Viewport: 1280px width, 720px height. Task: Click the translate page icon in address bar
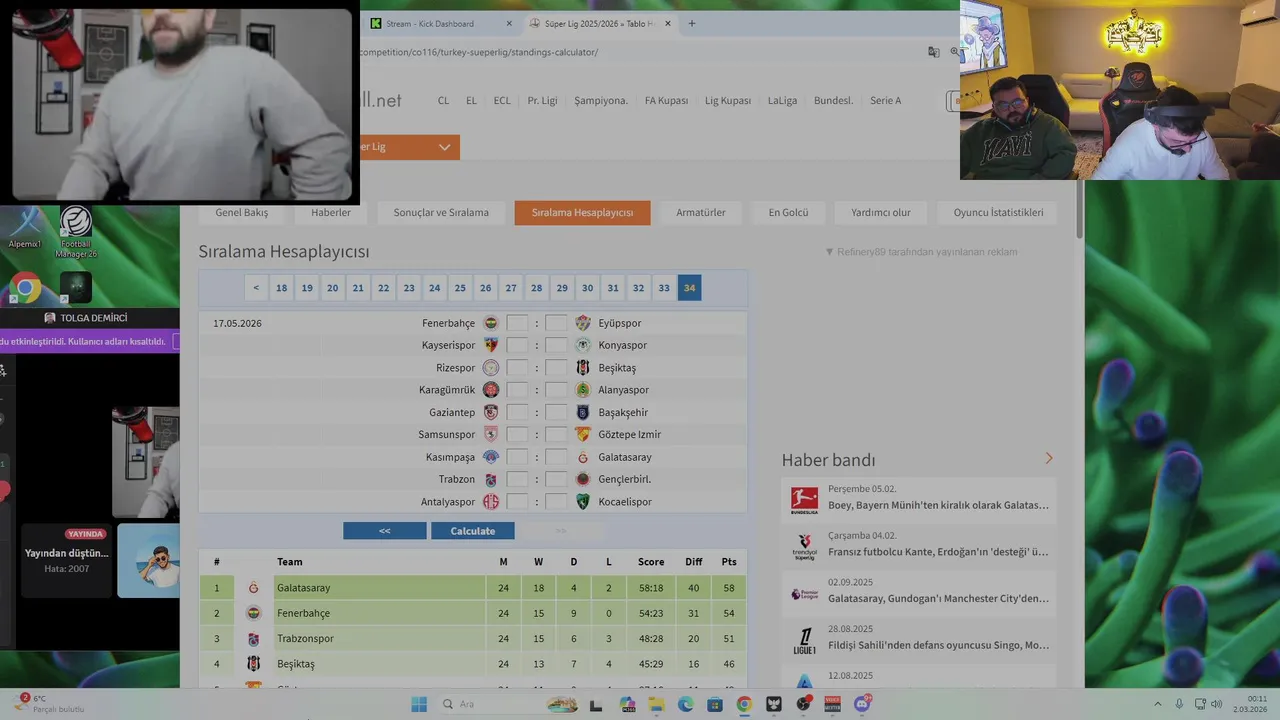(x=933, y=52)
